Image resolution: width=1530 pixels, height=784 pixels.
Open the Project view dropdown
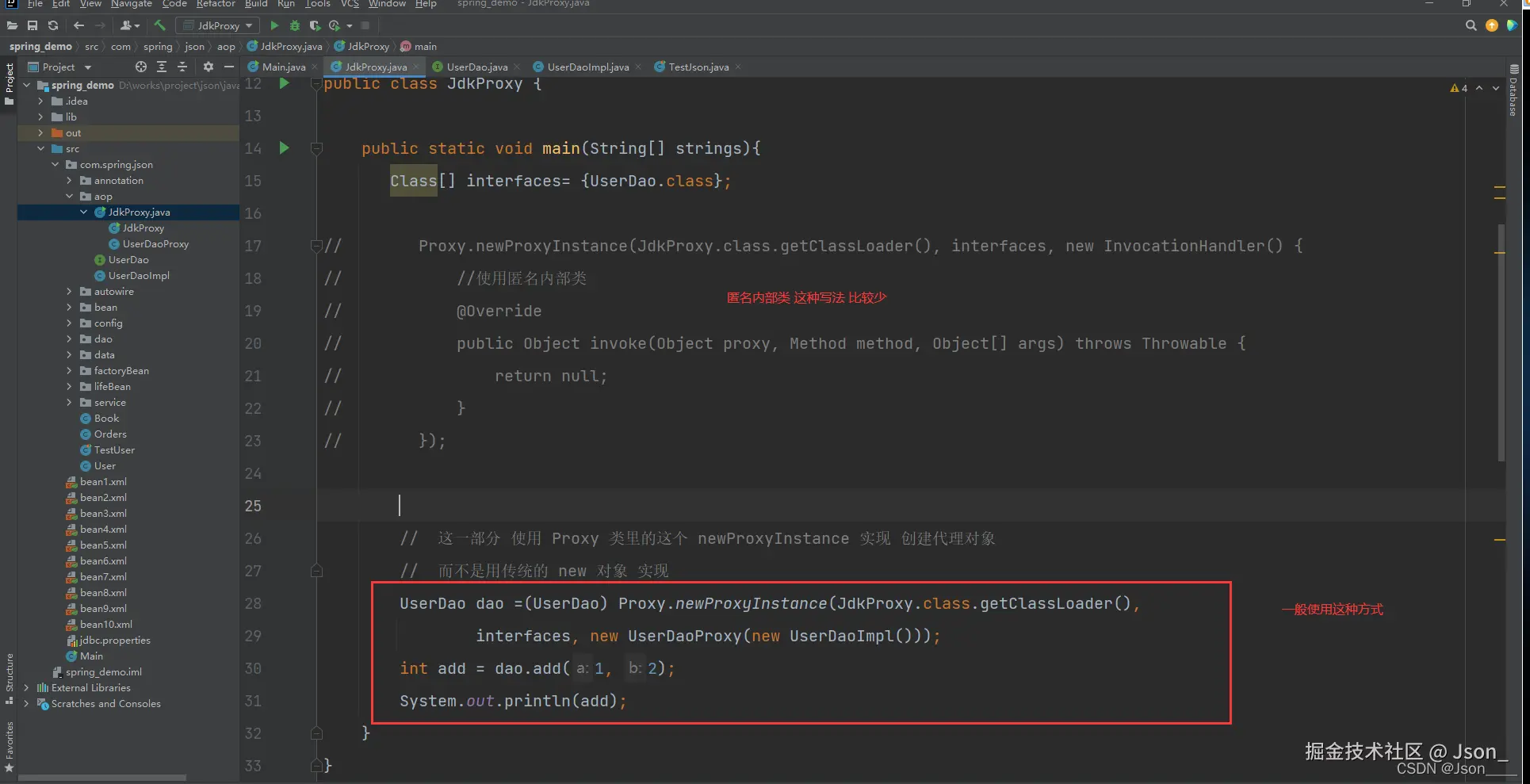[60, 67]
